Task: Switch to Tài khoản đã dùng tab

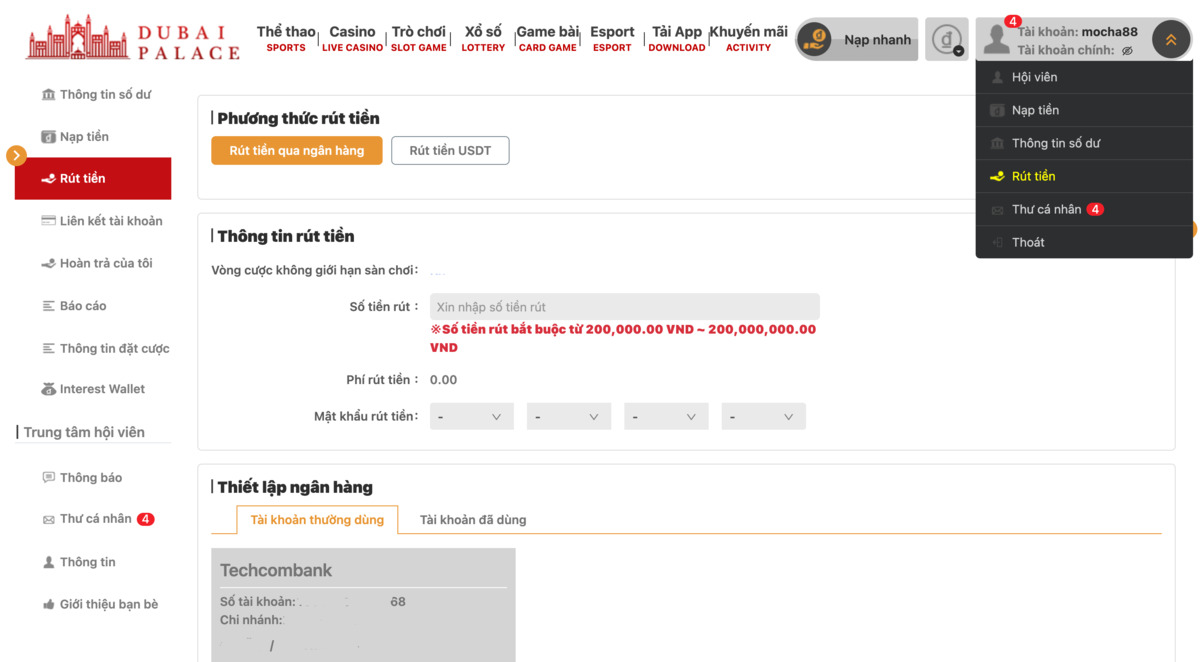Action: pos(473,520)
